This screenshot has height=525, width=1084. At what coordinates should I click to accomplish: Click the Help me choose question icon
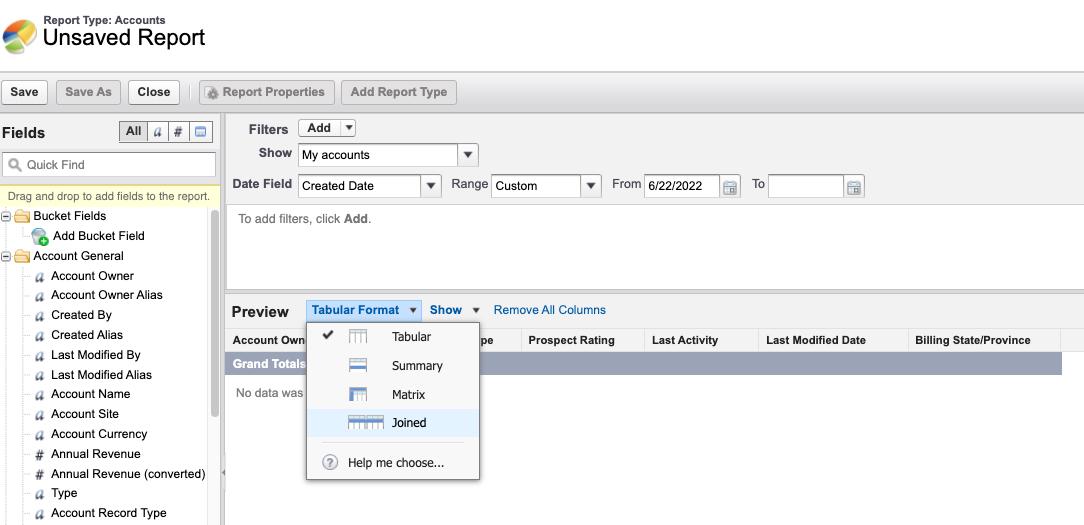click(331, 463)
